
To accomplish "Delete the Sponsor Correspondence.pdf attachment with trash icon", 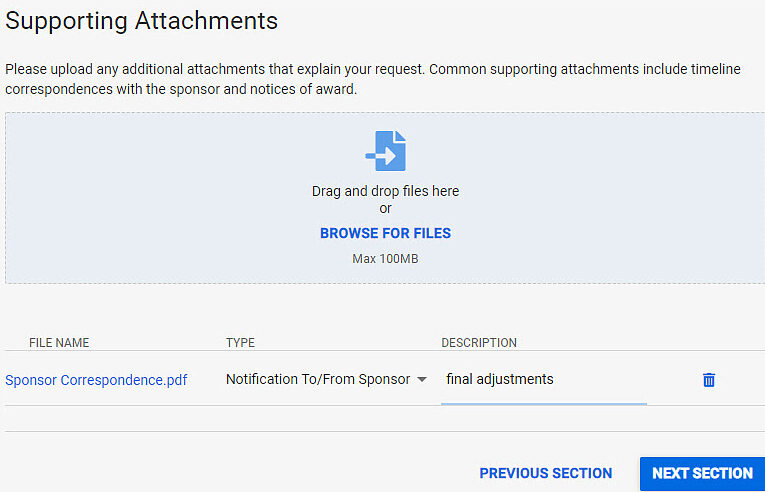I will tap(709, 380).
